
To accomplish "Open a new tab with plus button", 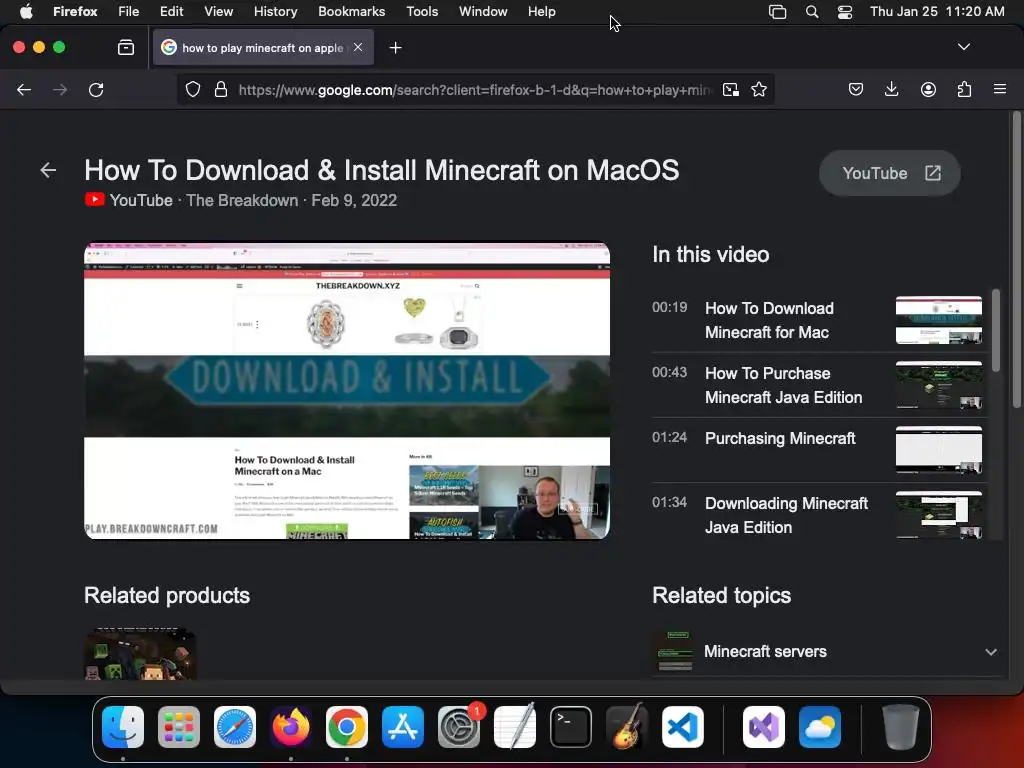I will pos(395,48).
